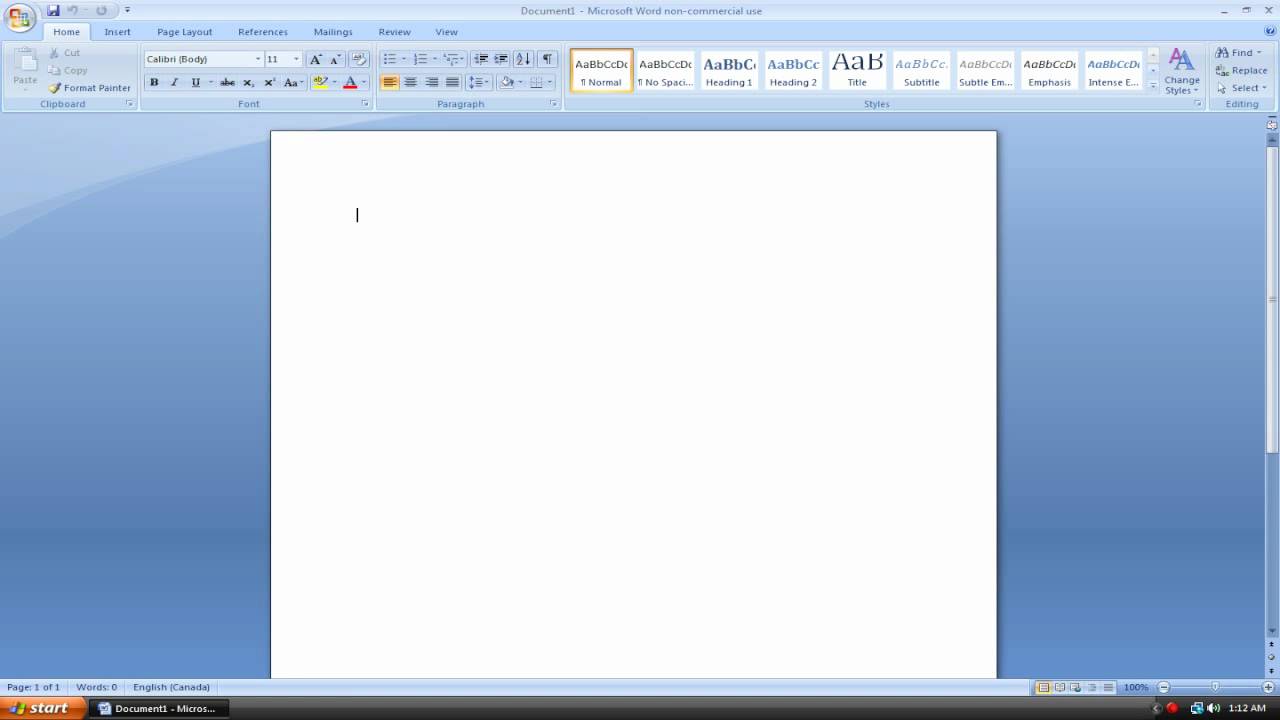The height and width of the screenshot is (720, 1280).
Task: Click the zoom slider handle
Action: 1215,687
